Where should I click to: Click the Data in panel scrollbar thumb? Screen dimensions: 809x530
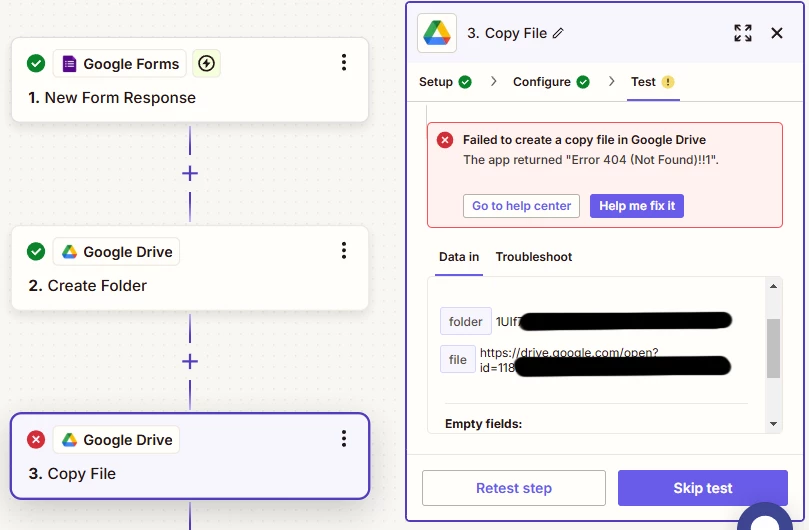click(773, 348)
